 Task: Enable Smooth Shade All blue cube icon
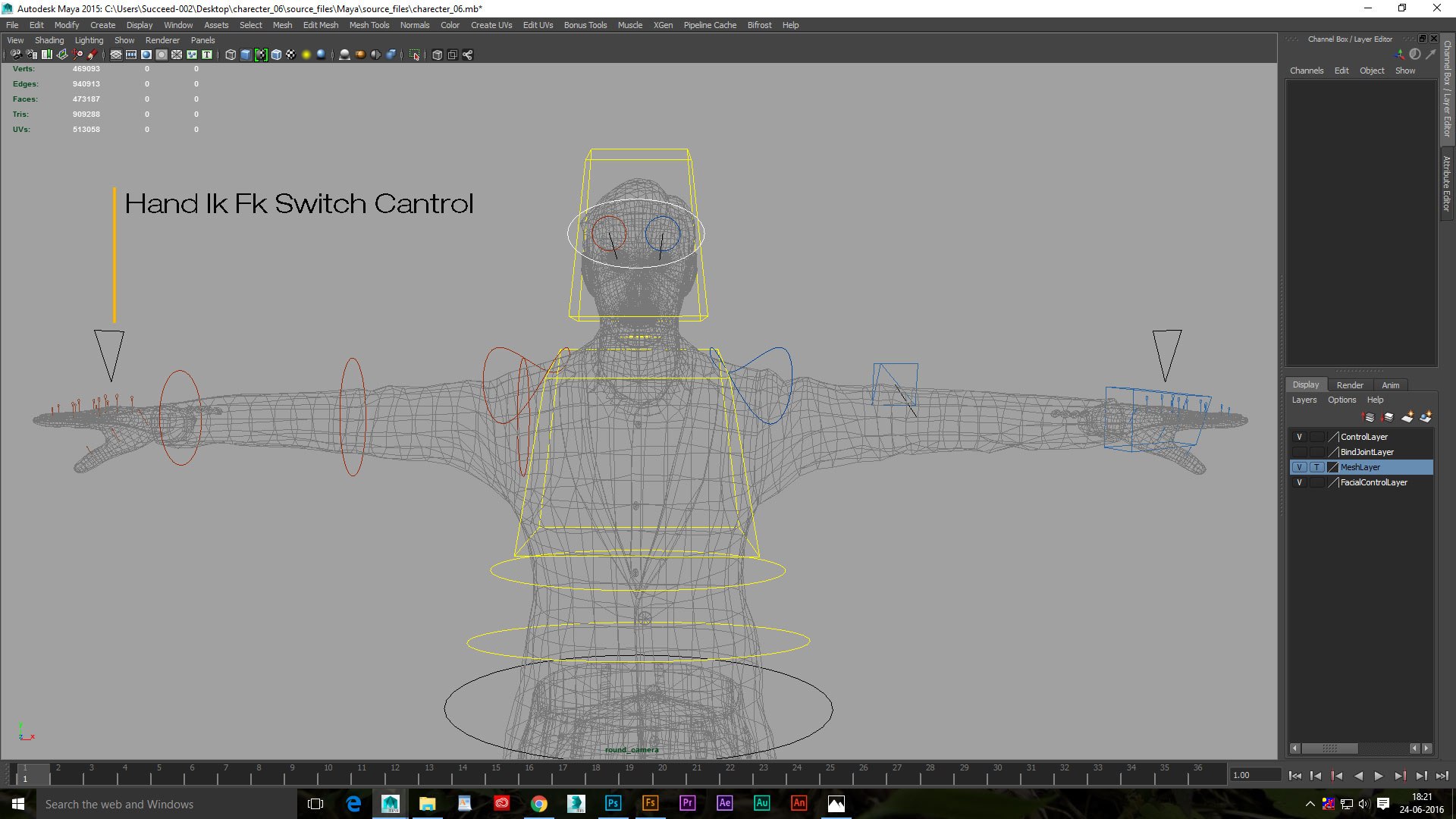click(246, 55)
